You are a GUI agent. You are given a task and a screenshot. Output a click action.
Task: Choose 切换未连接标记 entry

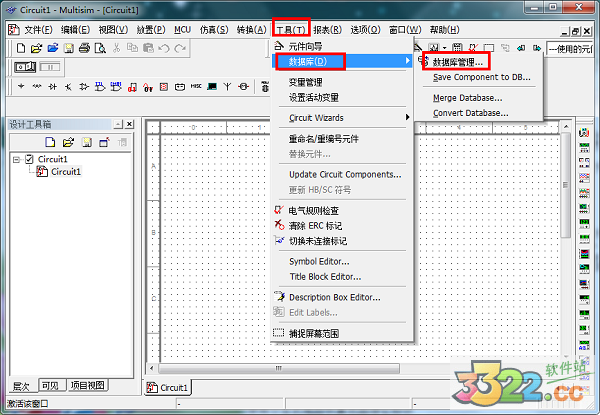[x=343, y=241]
